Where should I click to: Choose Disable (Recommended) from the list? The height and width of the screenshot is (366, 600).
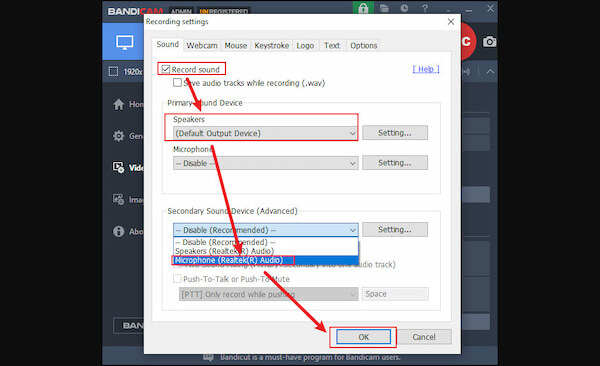tap(266, 242)
